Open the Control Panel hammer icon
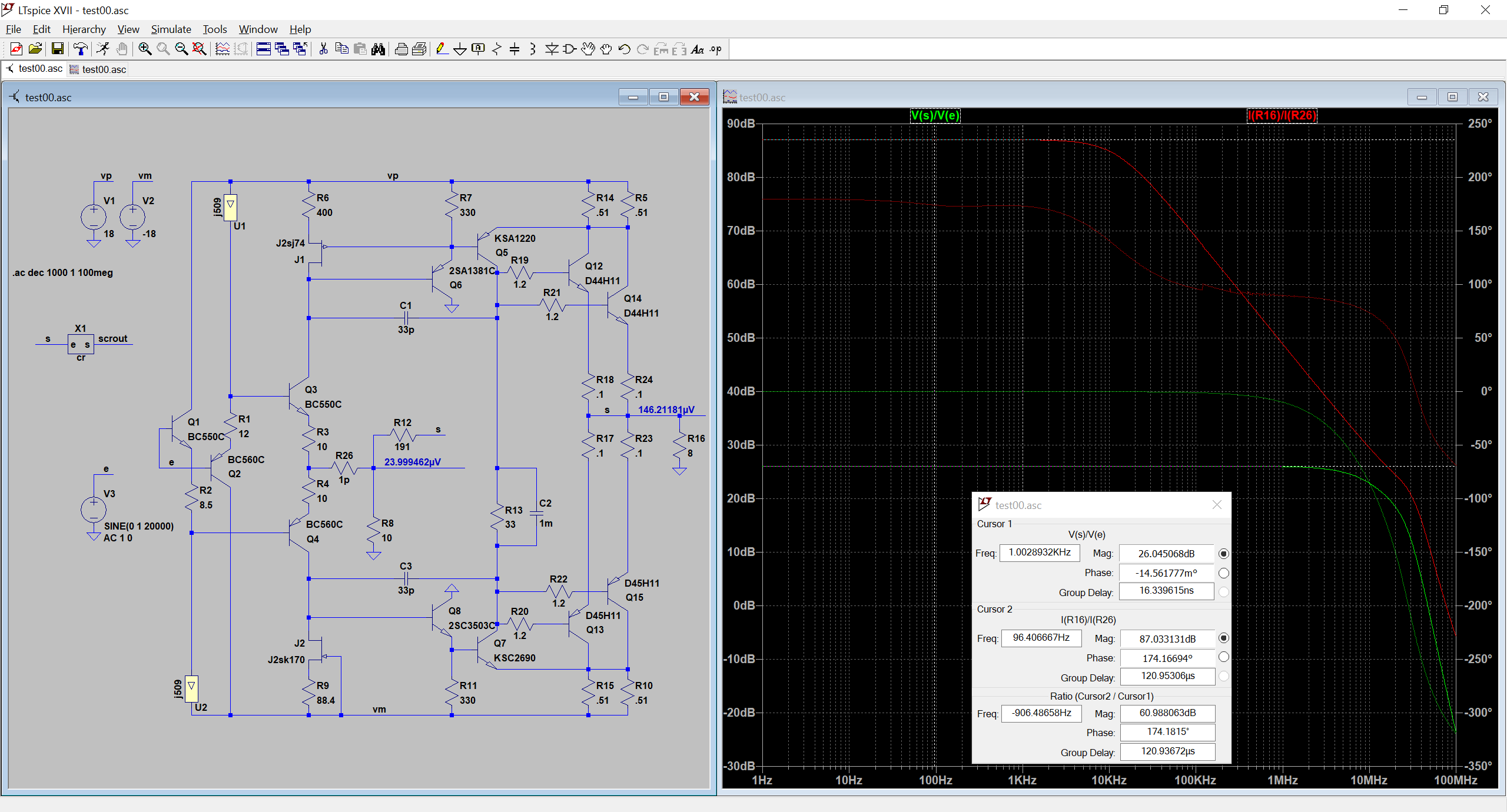 click(80, 49)
